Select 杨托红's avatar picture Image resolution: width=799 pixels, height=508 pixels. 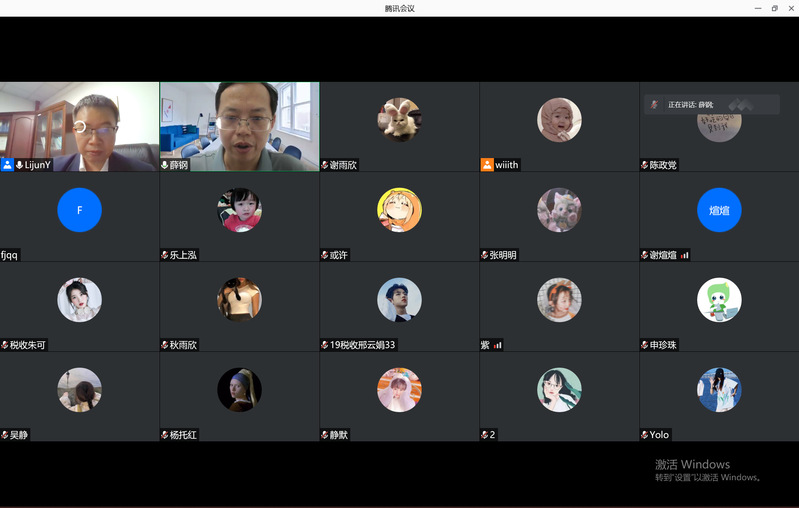click(239, 390)
